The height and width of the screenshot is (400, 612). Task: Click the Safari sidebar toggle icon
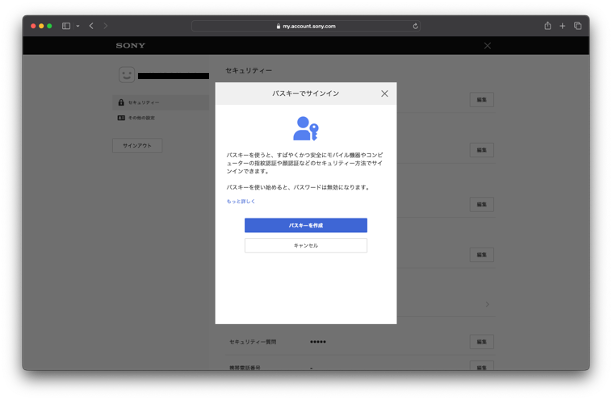click(66, 26)
